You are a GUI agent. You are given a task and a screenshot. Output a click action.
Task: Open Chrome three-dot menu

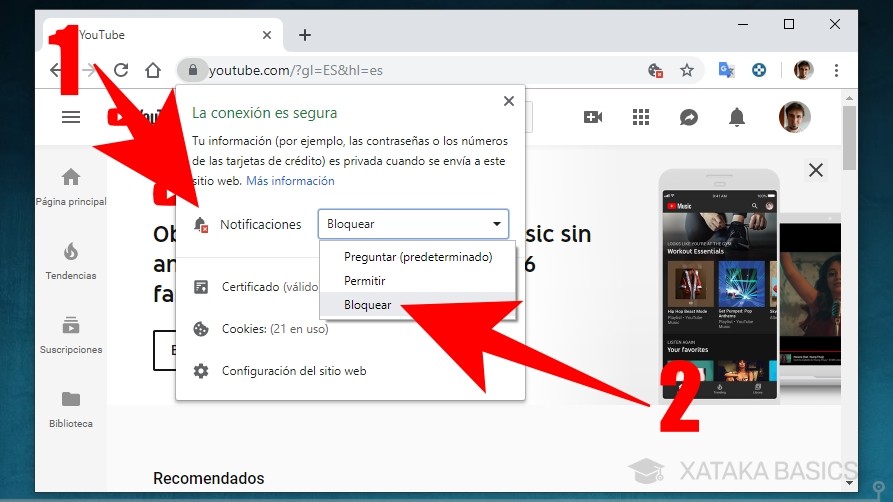836,70
